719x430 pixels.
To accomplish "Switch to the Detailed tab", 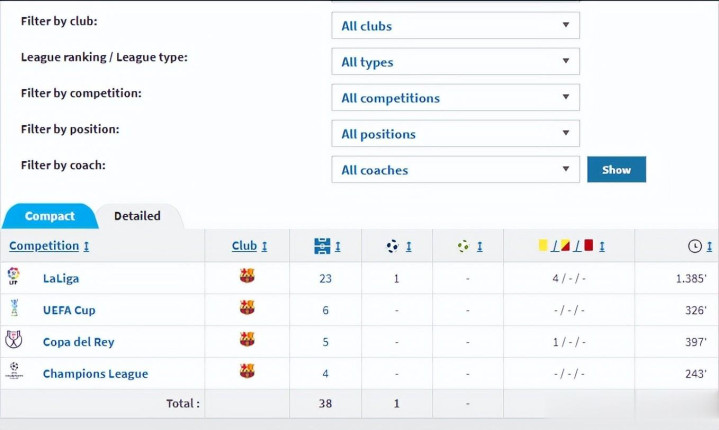I will 137,216.
